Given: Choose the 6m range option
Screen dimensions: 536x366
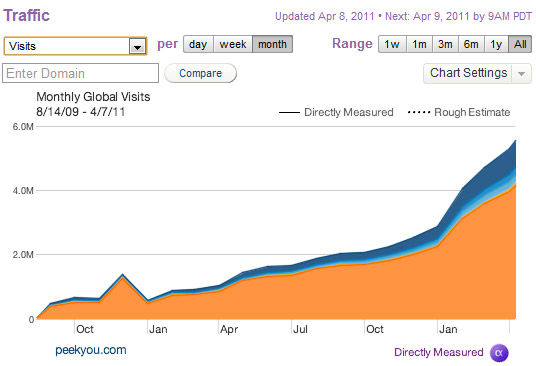Looking at the screenshot, I should pyautogui.click(x=471, y=44).
